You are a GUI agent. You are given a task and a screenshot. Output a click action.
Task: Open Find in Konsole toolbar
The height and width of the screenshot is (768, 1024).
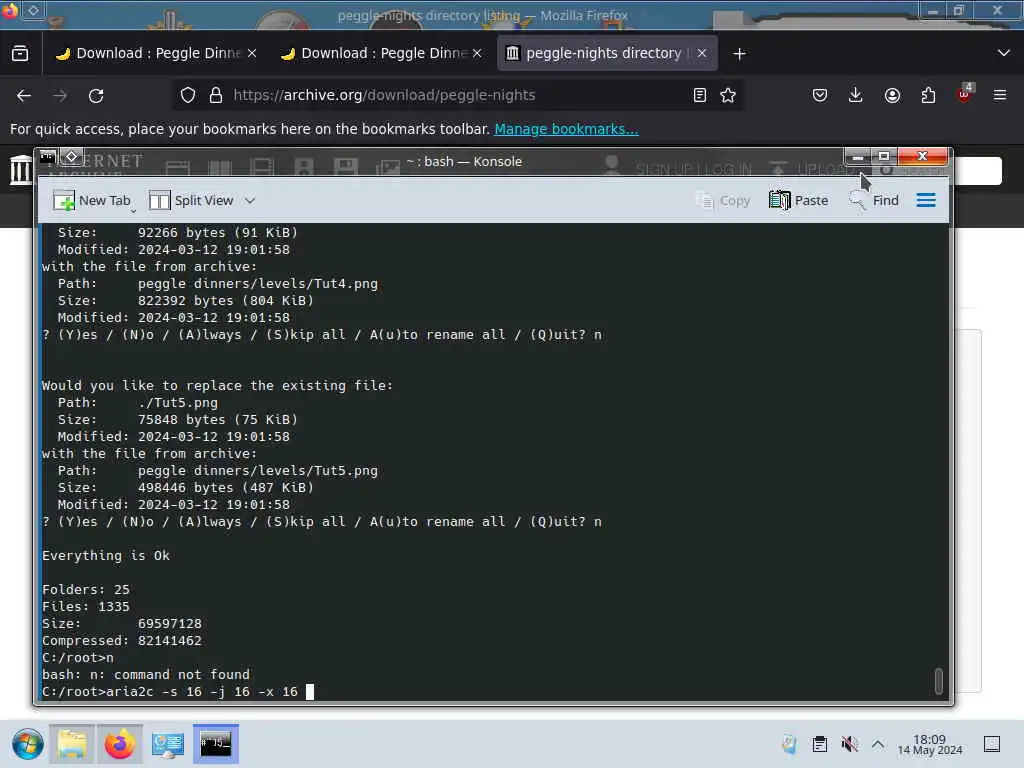pyautogui.click(x=873, y=200)
